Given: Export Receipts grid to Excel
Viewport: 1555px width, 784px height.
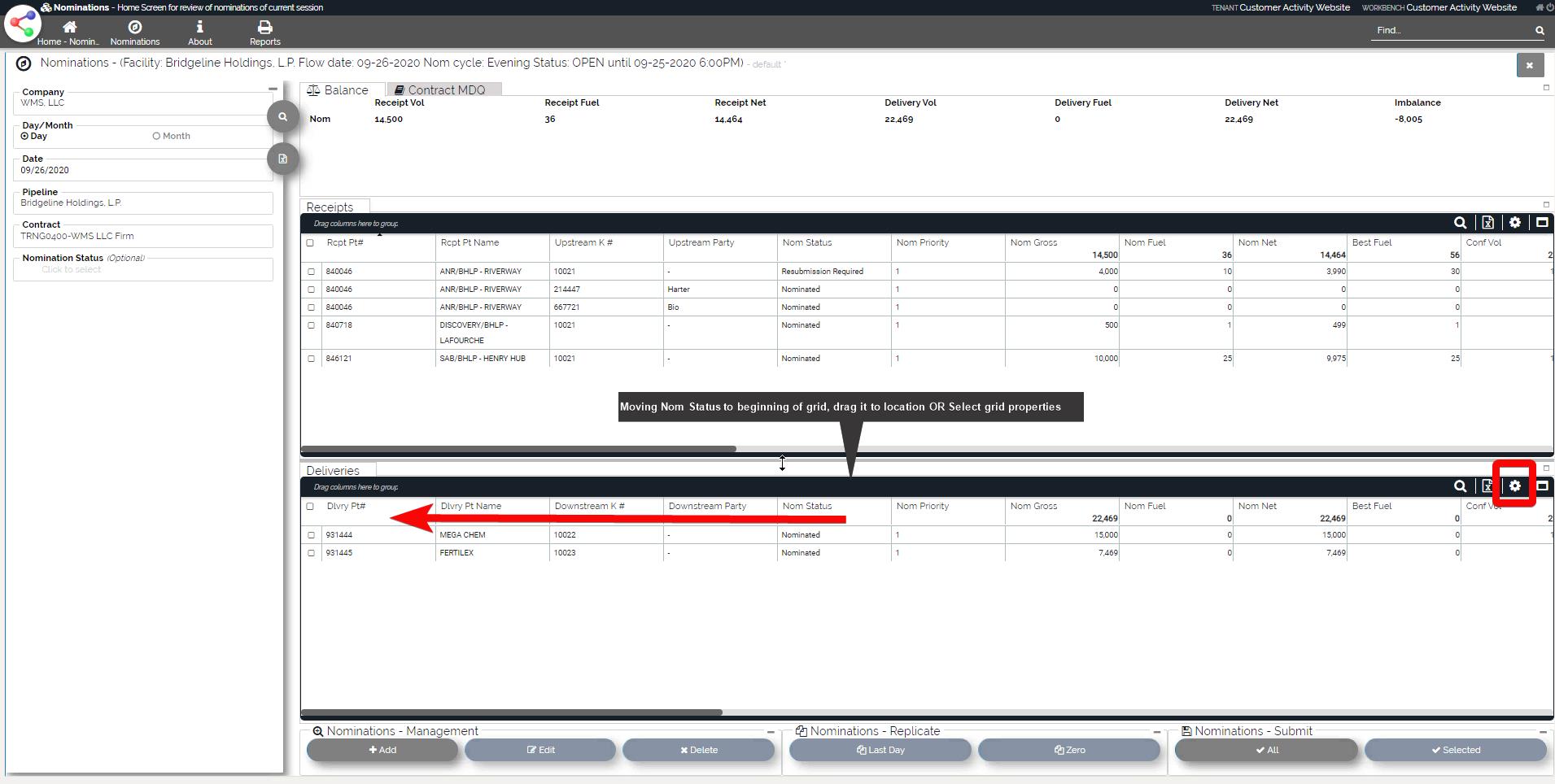Looking at the screenshot, I should [1487, 223].
